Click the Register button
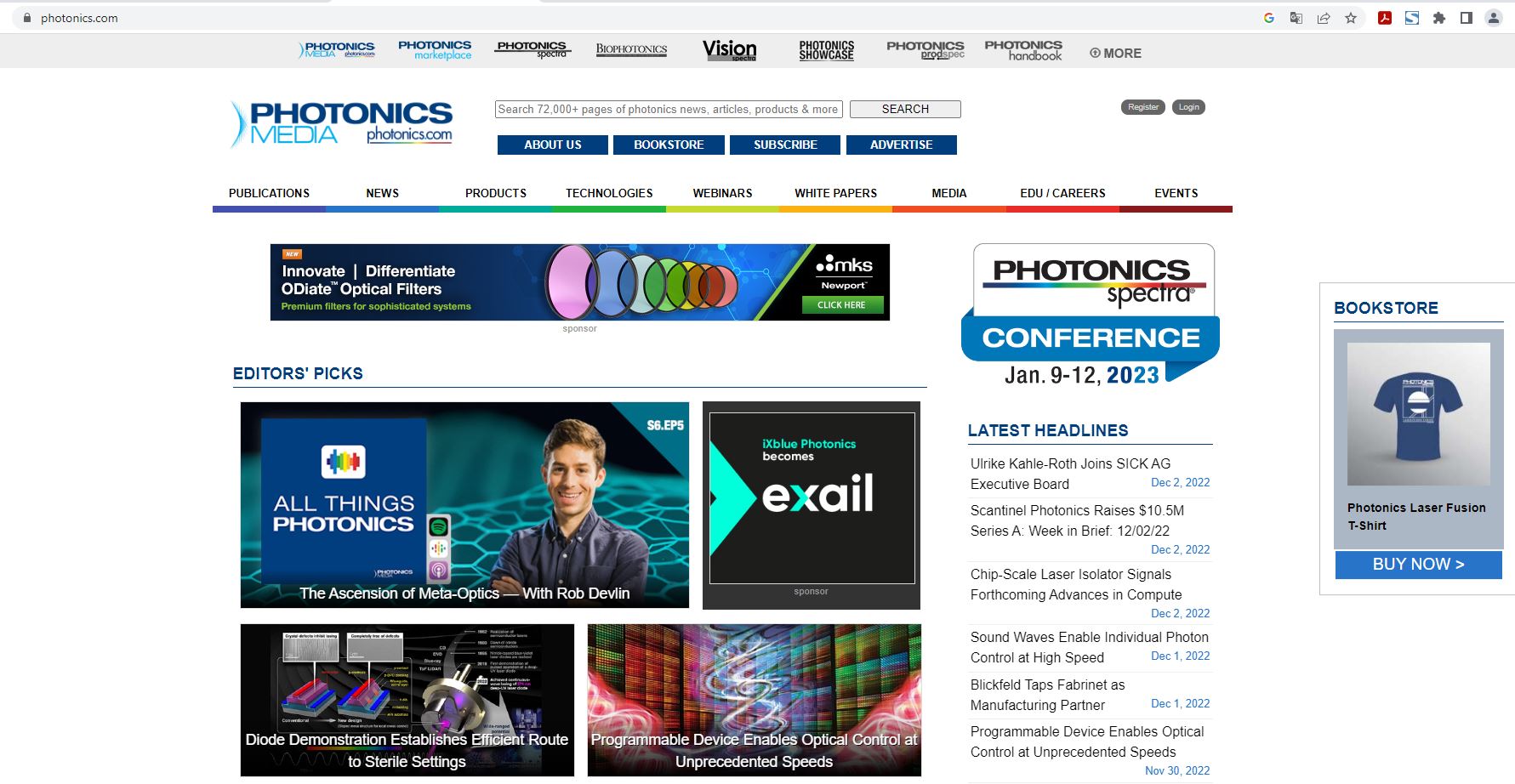 click(1142, 107)
